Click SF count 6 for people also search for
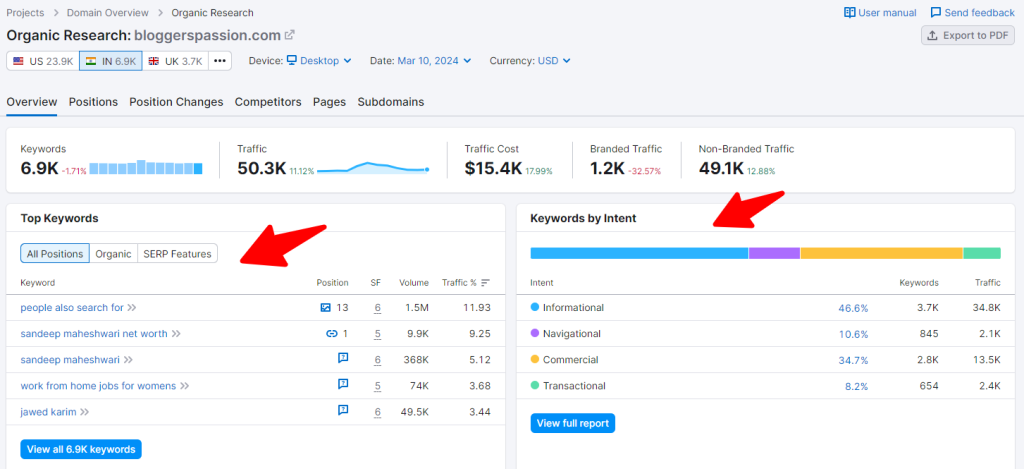This screenshot has width=1024, height=469. (x=377, y=308)
